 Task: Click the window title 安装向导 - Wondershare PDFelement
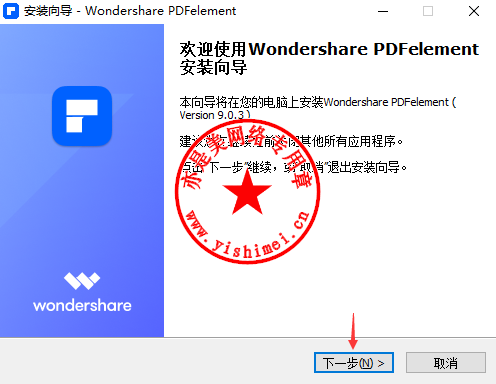coord(130,11)
